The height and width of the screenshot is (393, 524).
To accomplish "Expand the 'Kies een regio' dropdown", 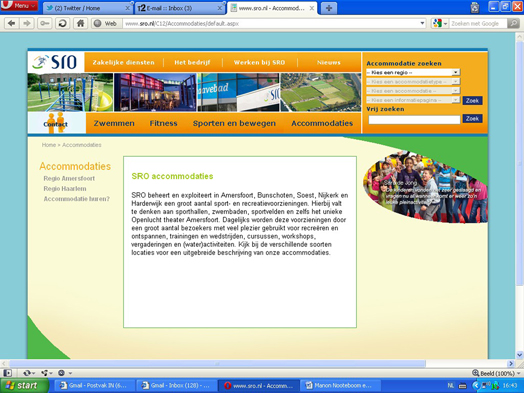I will (413, 72).
